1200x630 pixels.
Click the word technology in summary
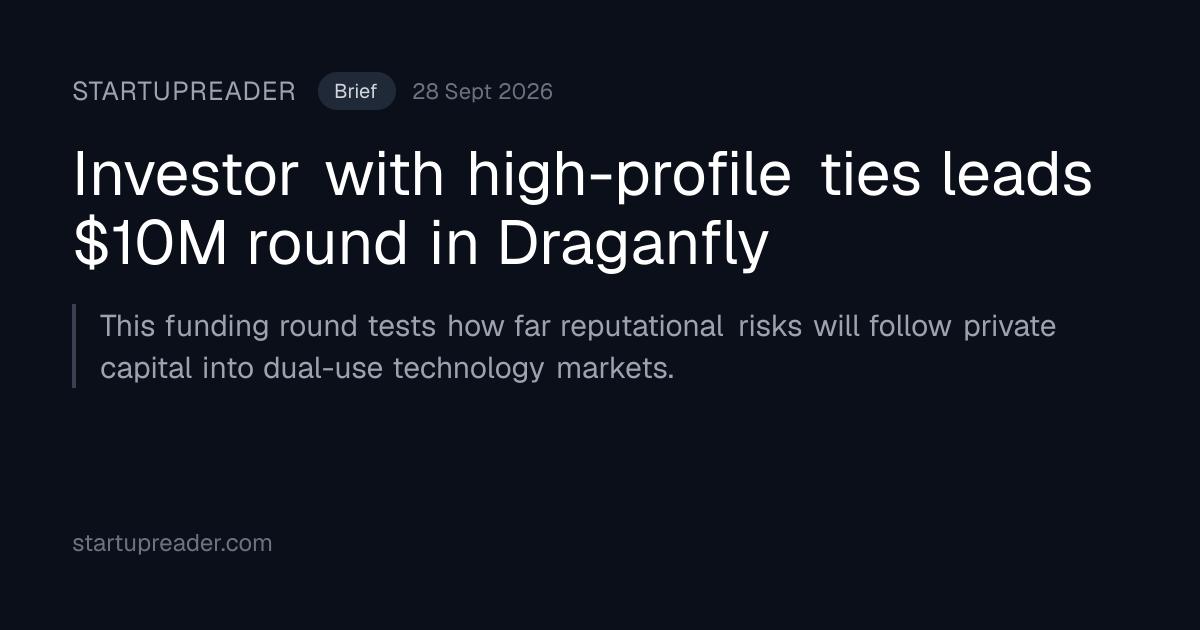pyautogui.click(x=470, y=369)
